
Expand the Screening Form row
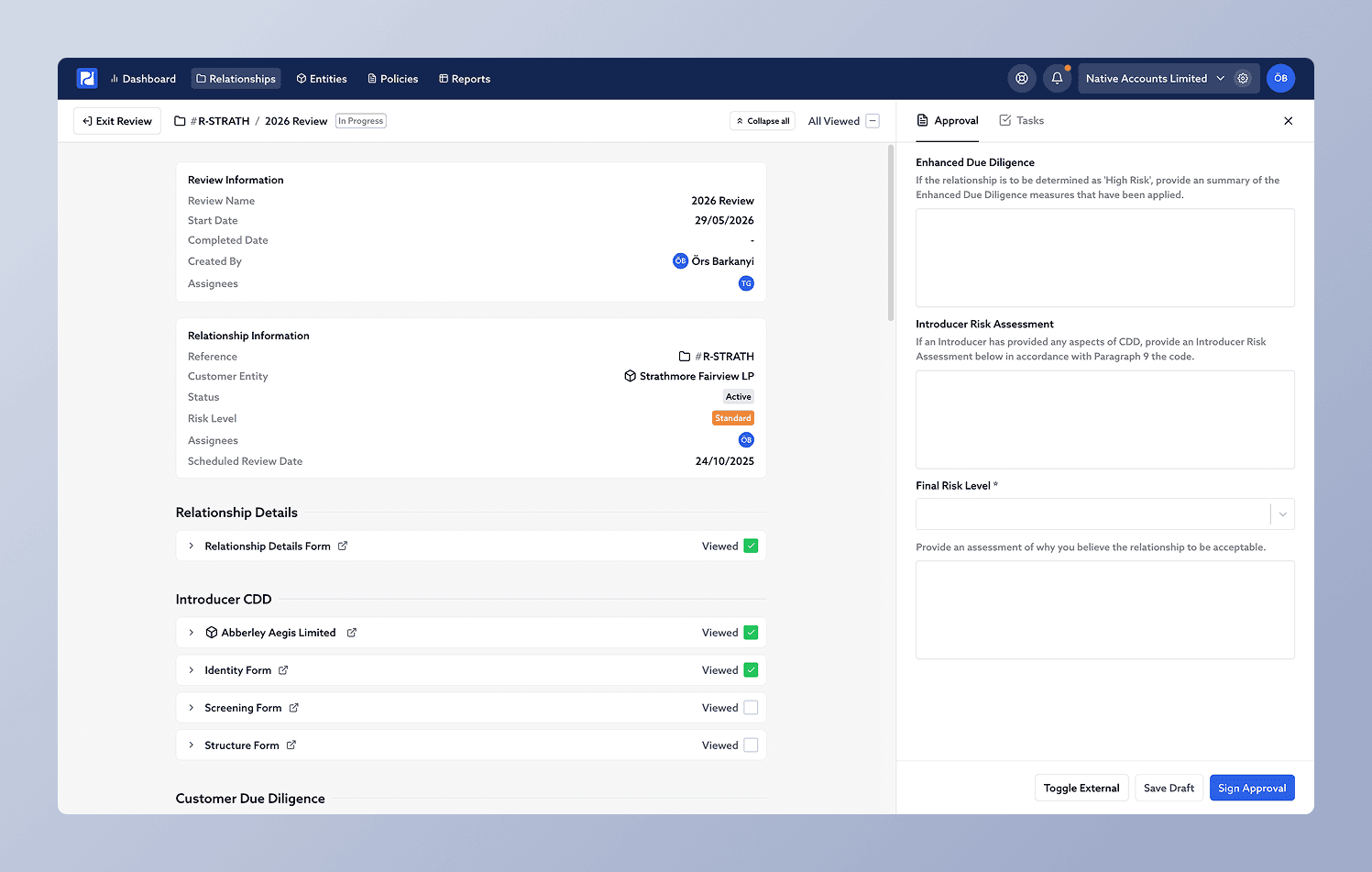point(192,708)
